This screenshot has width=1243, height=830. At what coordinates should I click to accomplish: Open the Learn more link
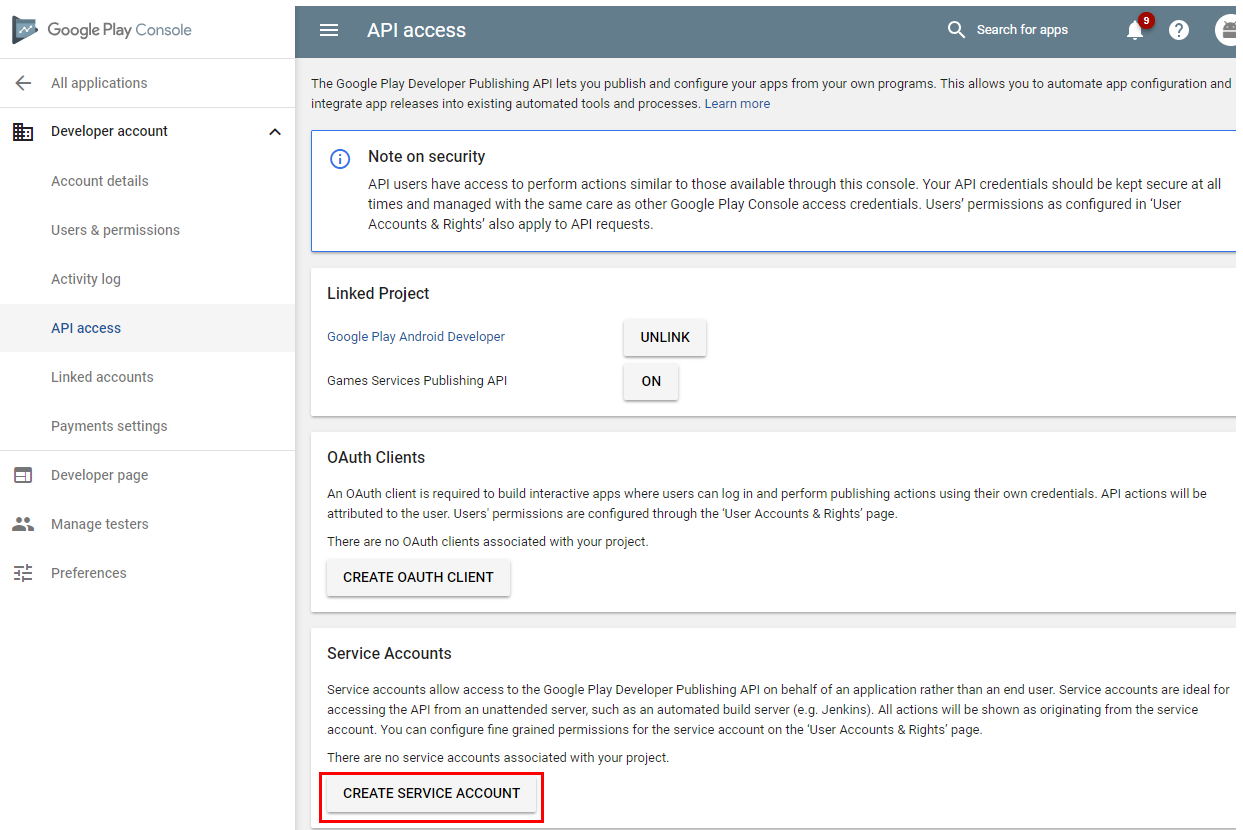coord(737,103)
